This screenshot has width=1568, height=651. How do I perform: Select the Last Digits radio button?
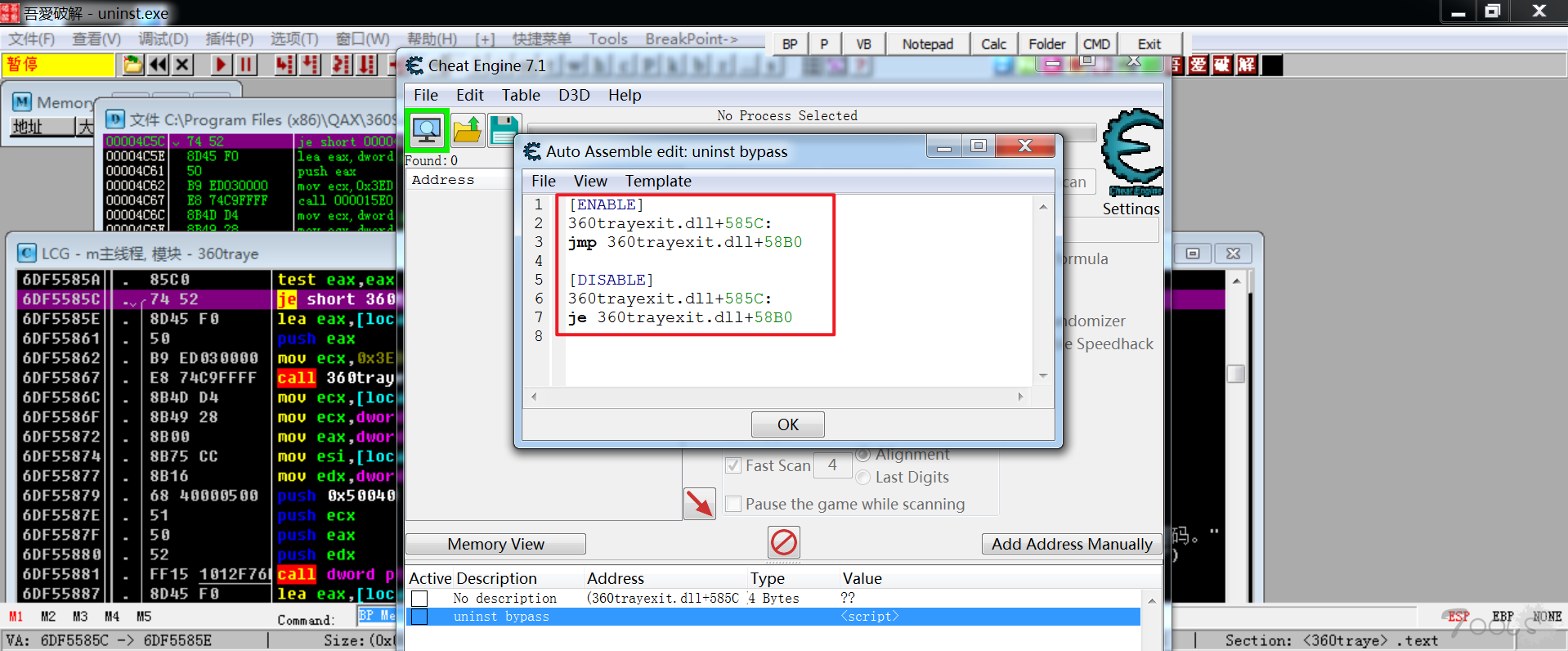862,477
